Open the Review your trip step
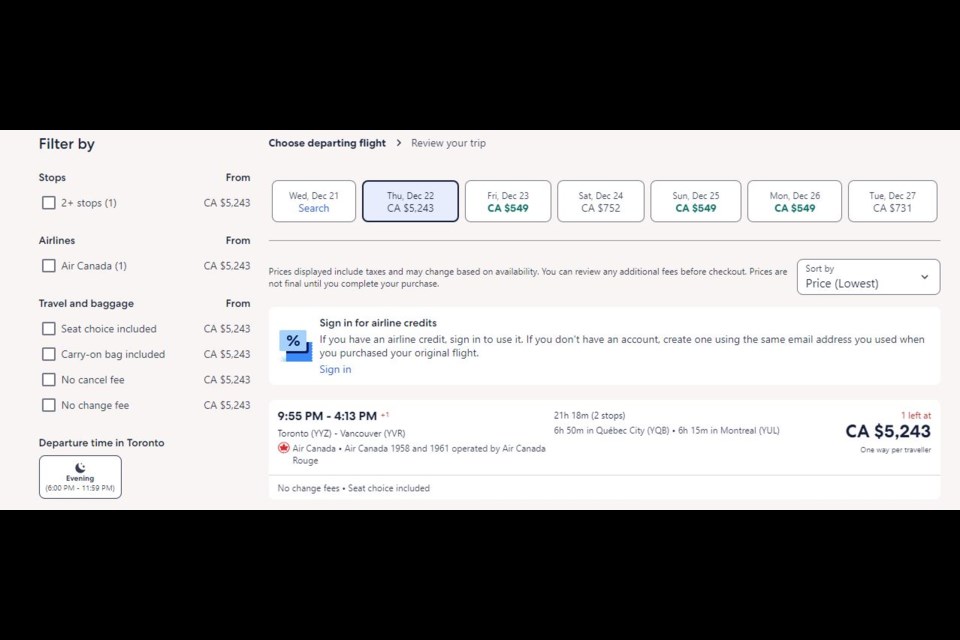Image resolution: width=960 pixels, height=640 pixels. tap(448, 143)
